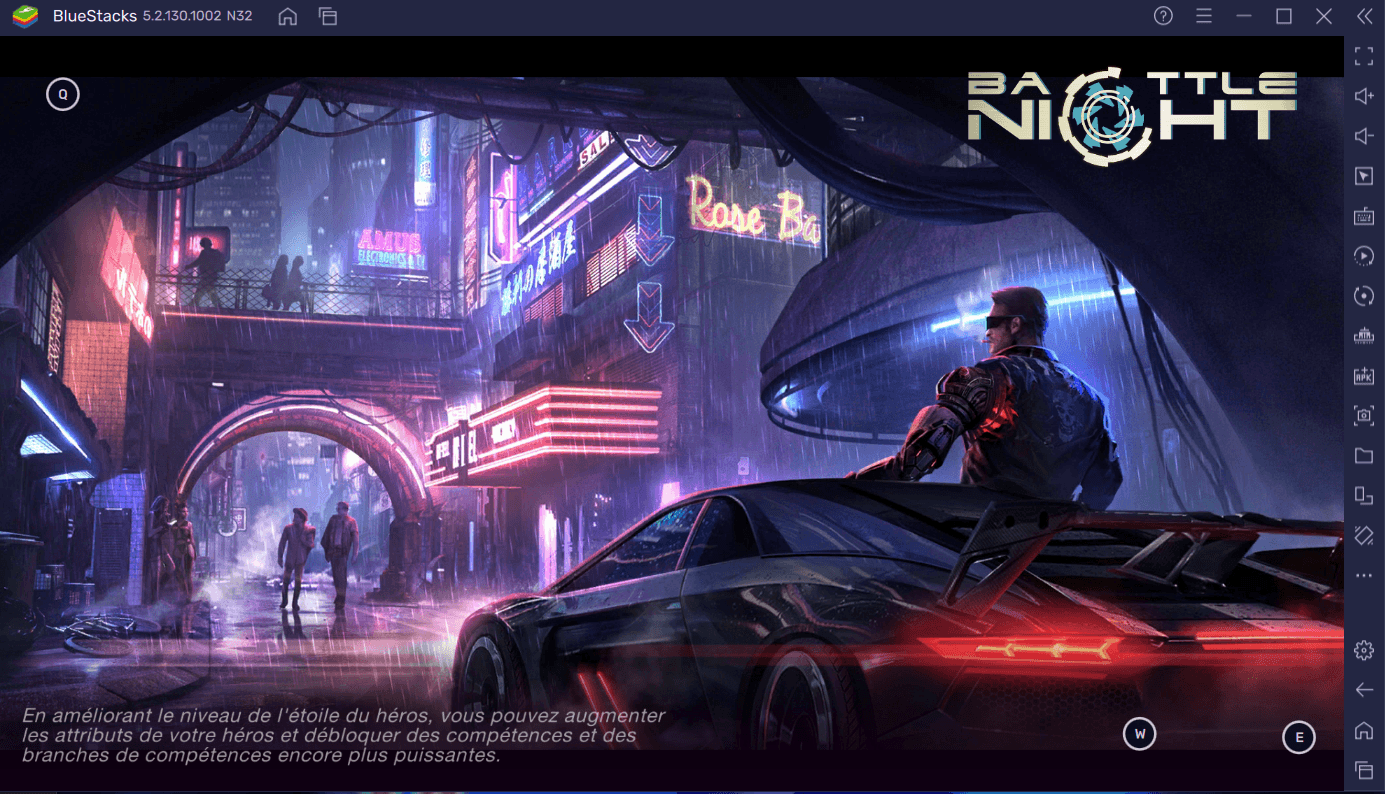Click the loading tip text 'En améliorant le niveau'
Viewport: 1385px width, 794px height.
(343, 736)
